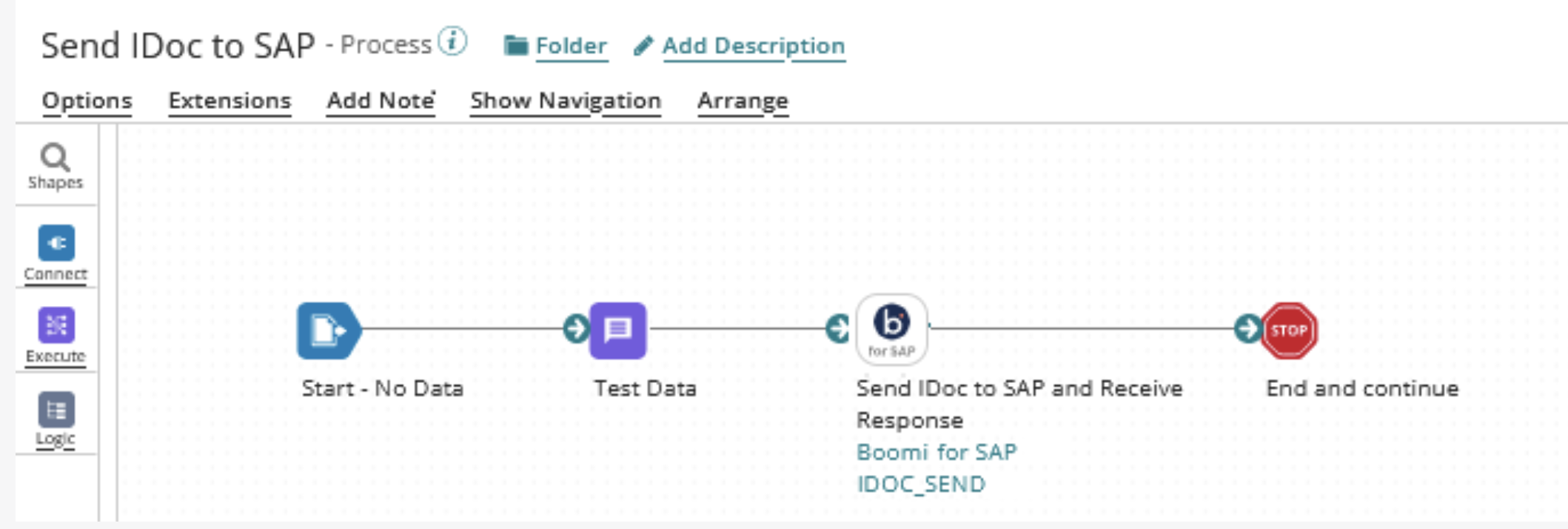
Task: Open the IDOC_SEND operation link
Action: click(x=921, y=484)
